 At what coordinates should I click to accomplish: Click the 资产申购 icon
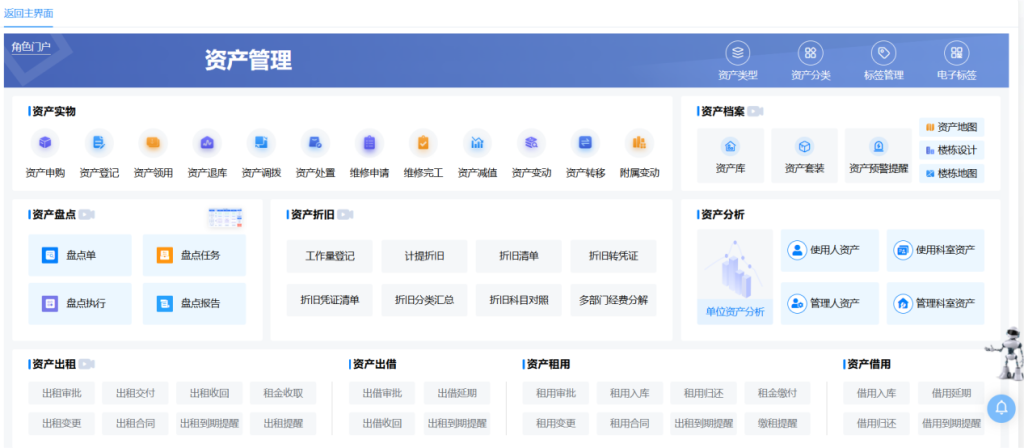[x=45, y=144]
